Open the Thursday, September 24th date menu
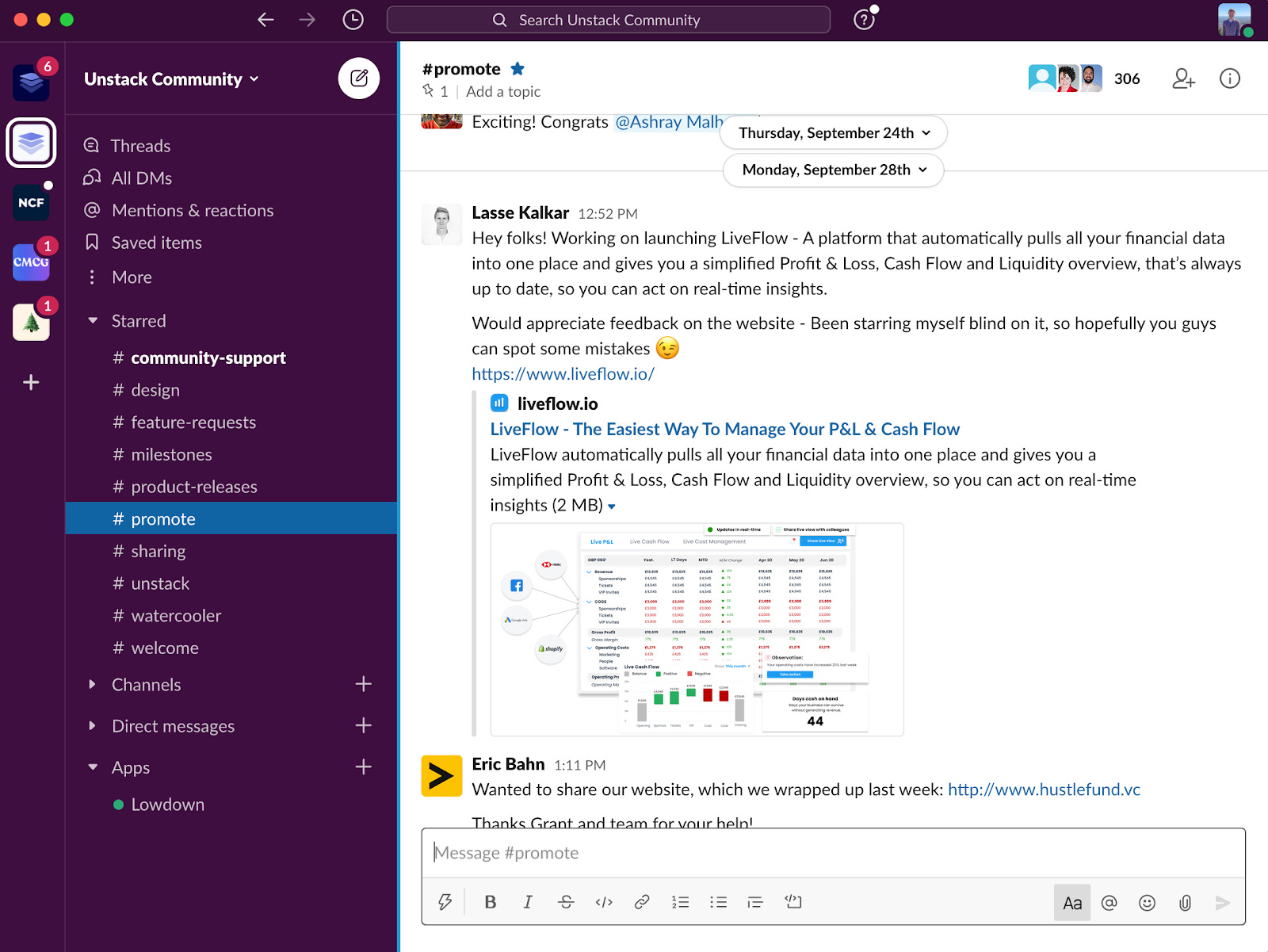The width and height of the screenshot is (1268, 952). (832, 132)
